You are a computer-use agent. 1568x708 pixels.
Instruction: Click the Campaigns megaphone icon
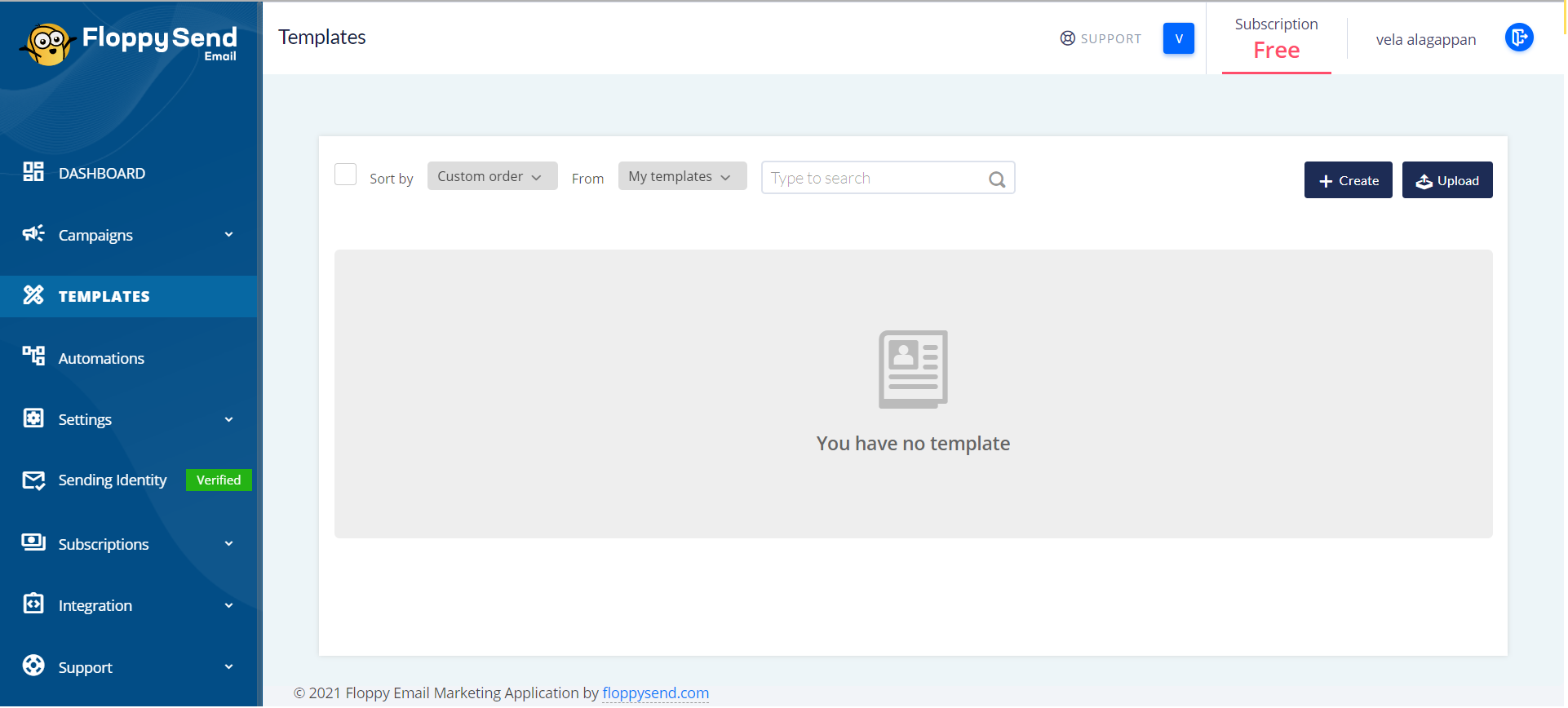point(33,233)
